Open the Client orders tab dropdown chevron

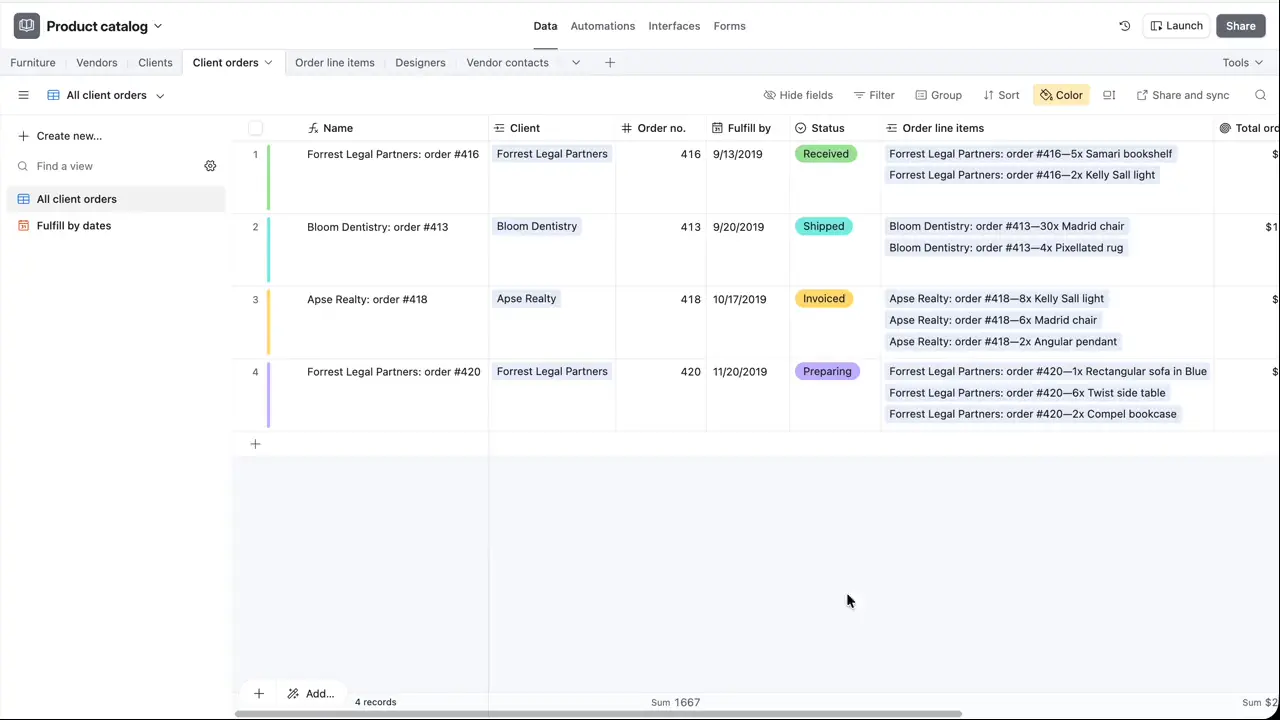click(268, 62)
